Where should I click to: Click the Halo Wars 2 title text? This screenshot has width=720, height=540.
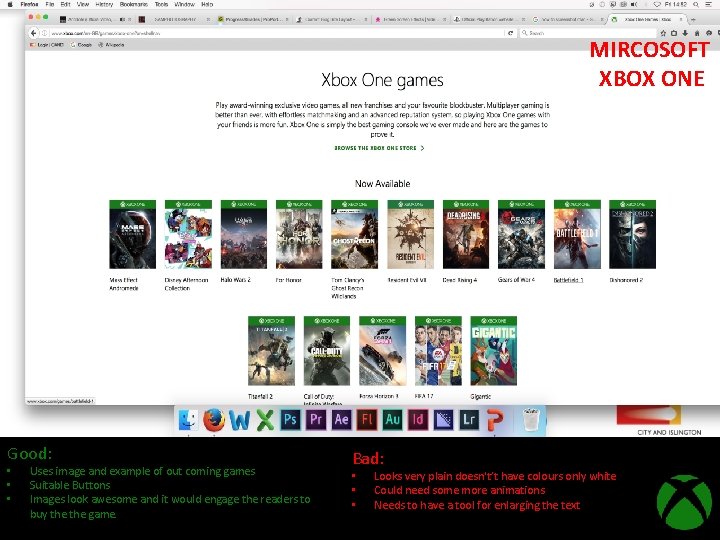(236, 280)
